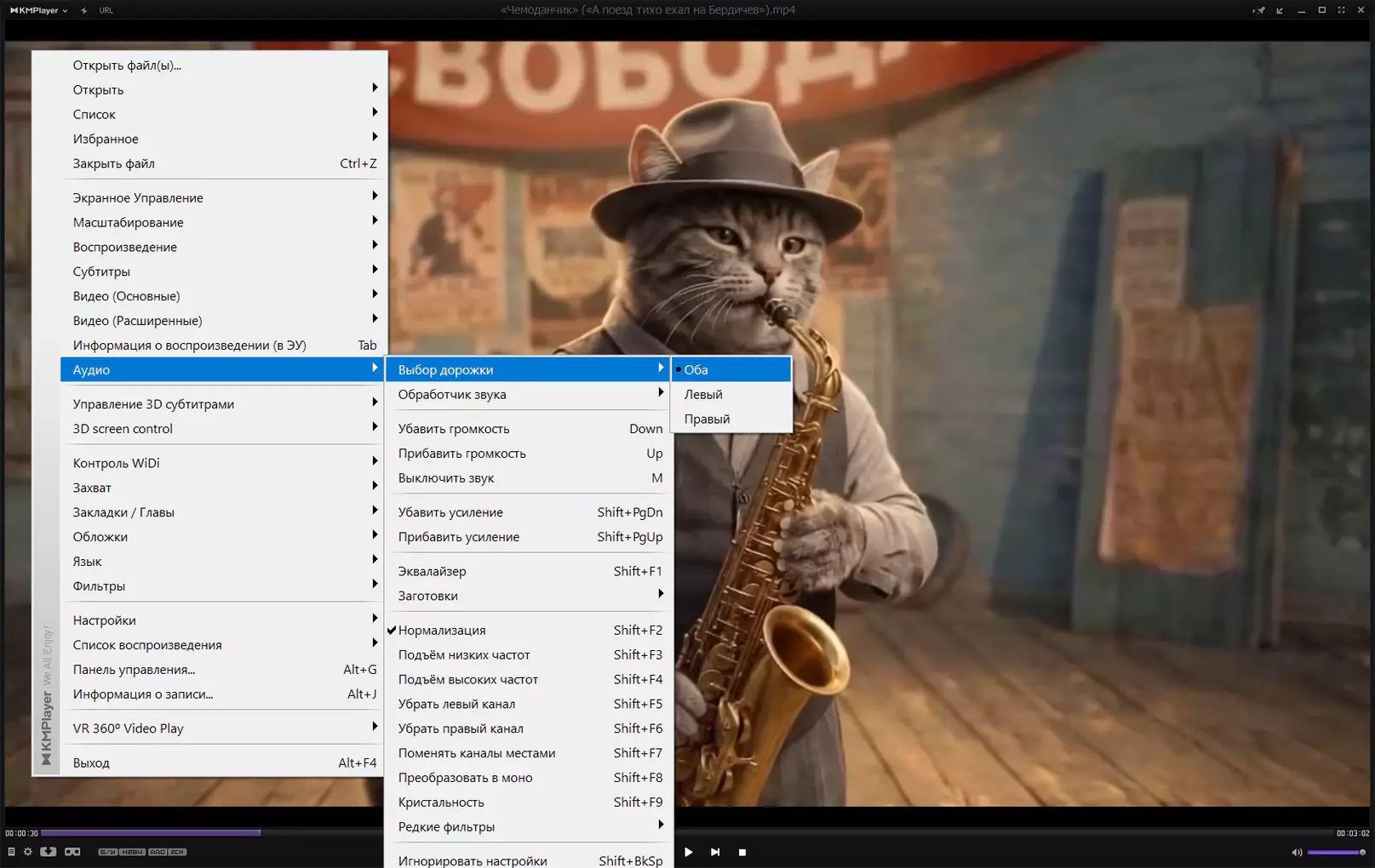Toggle Убрать левый канал
The image size is (1375, 868).
coord(529,704)
